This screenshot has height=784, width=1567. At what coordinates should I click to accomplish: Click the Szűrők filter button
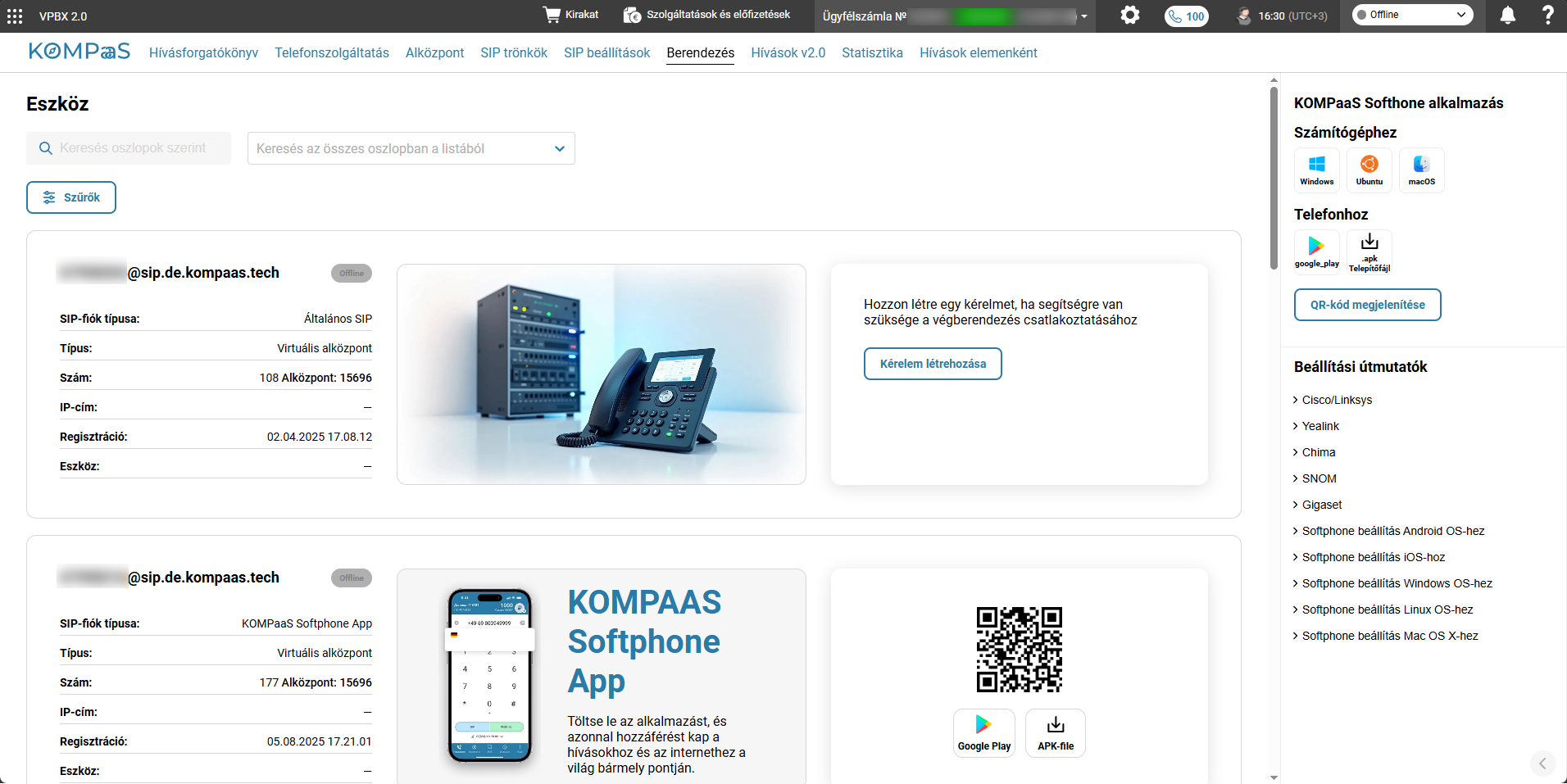pyautogui.click(x=71, y=197)
